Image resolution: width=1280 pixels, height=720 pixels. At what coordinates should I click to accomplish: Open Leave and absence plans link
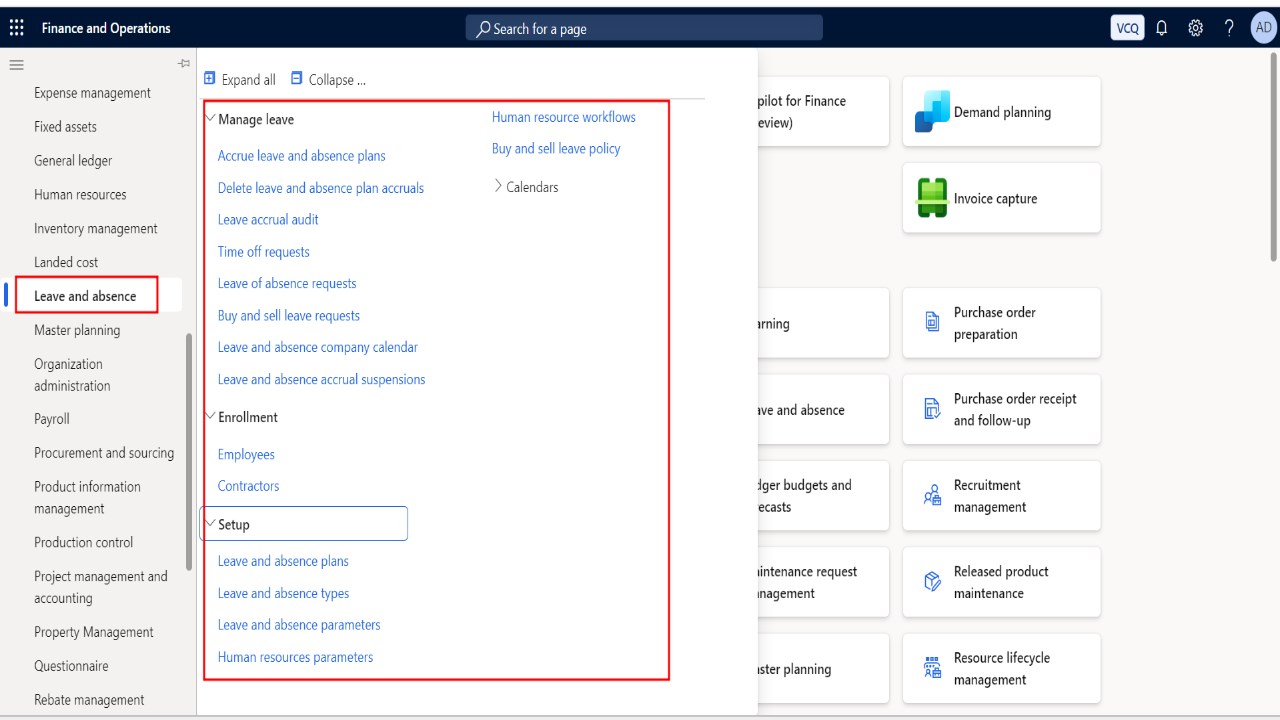point(283,562)
